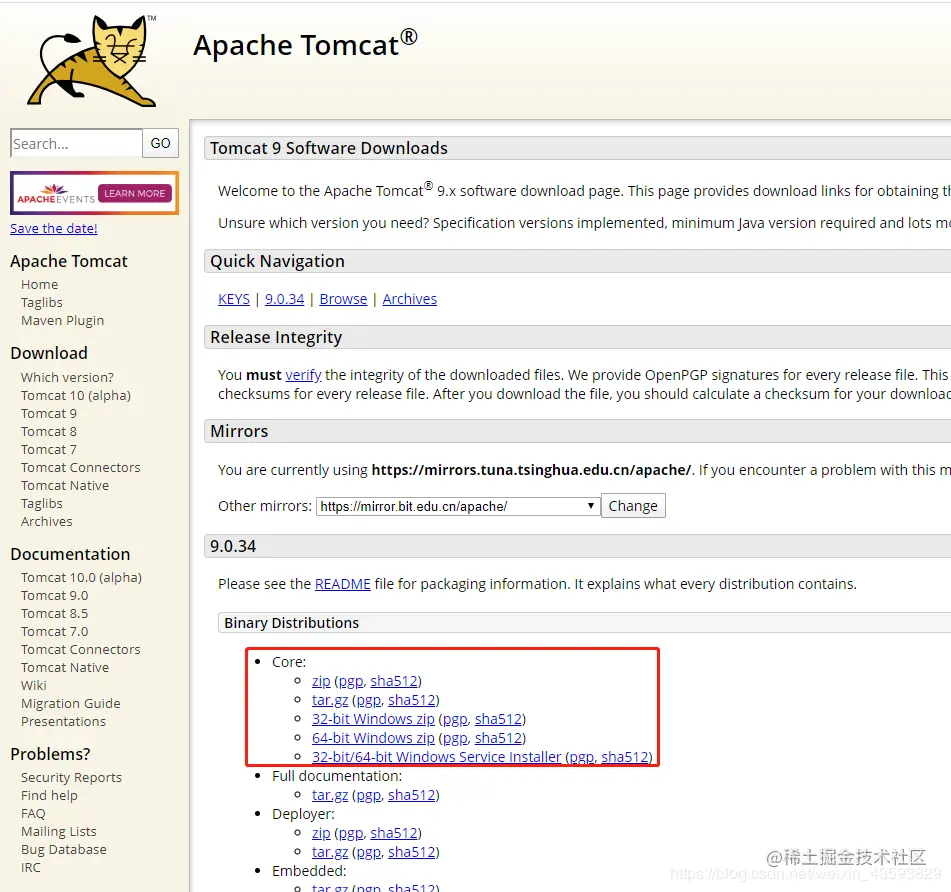
Task: View Security Reports under Problems
Action: [71, 777]
